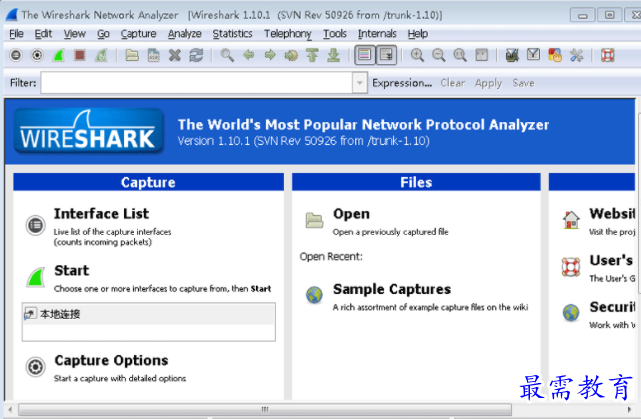Screen dimensions: 641x419
Task: Find a packet with magnifier icon
Action: (x=227, y=55)
